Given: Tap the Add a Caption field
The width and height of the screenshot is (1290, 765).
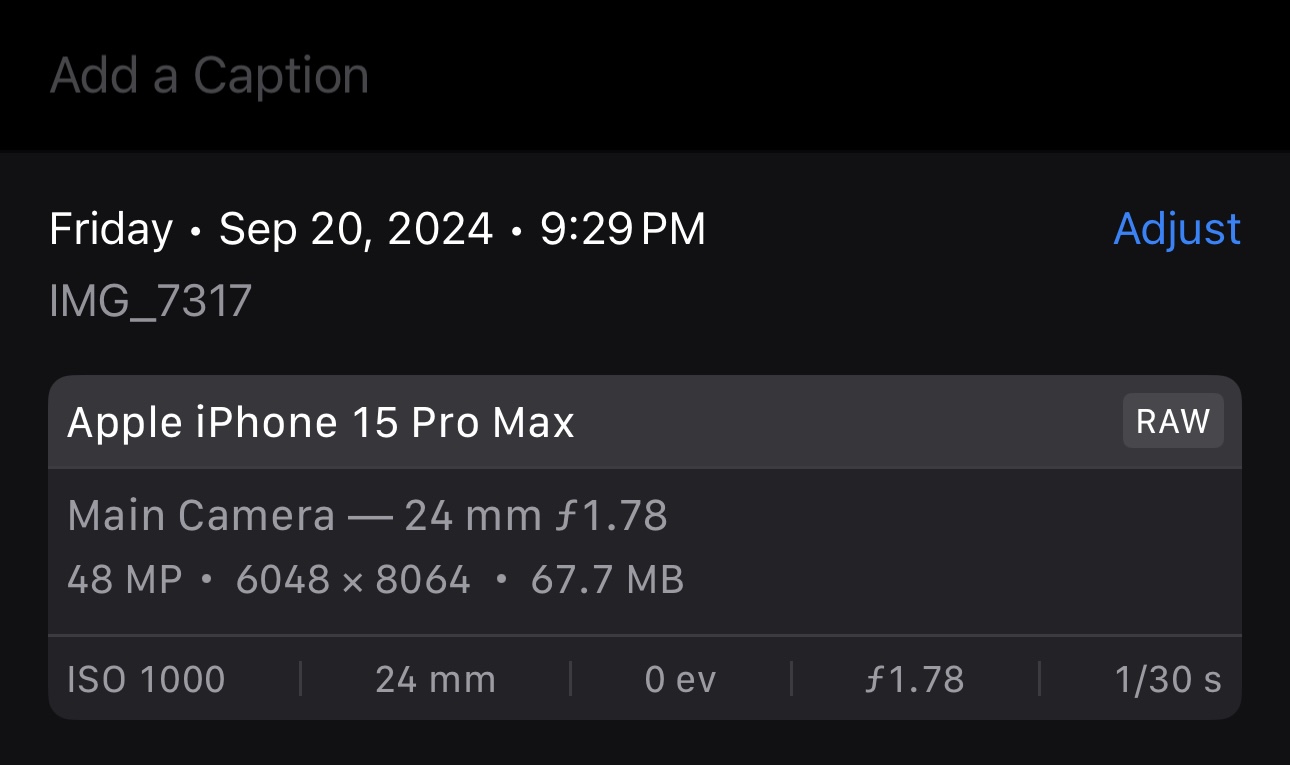Looking at the screenshot, I should click(209, 76).
